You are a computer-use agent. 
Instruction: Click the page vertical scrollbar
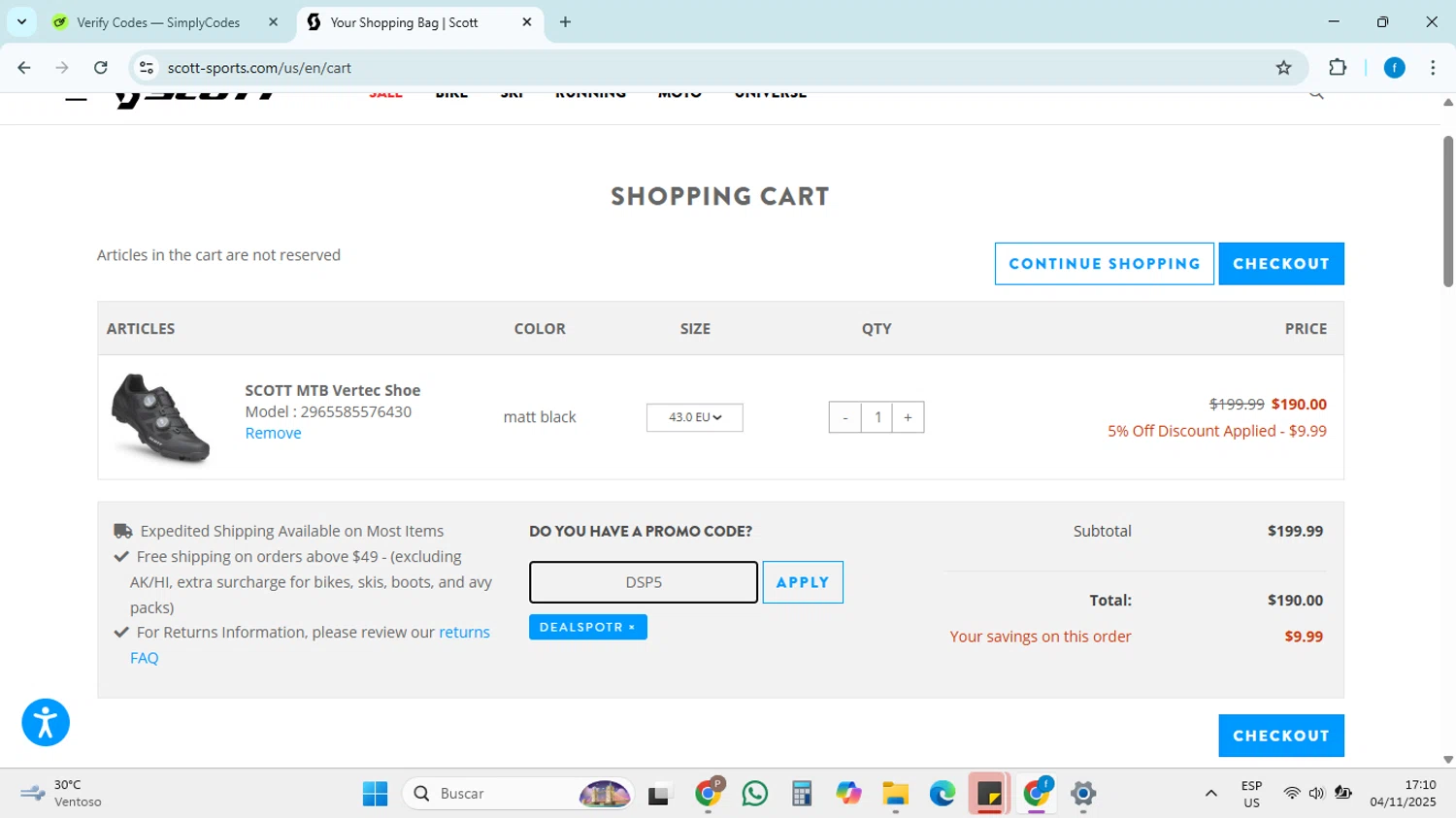[x=1447, y=212]
